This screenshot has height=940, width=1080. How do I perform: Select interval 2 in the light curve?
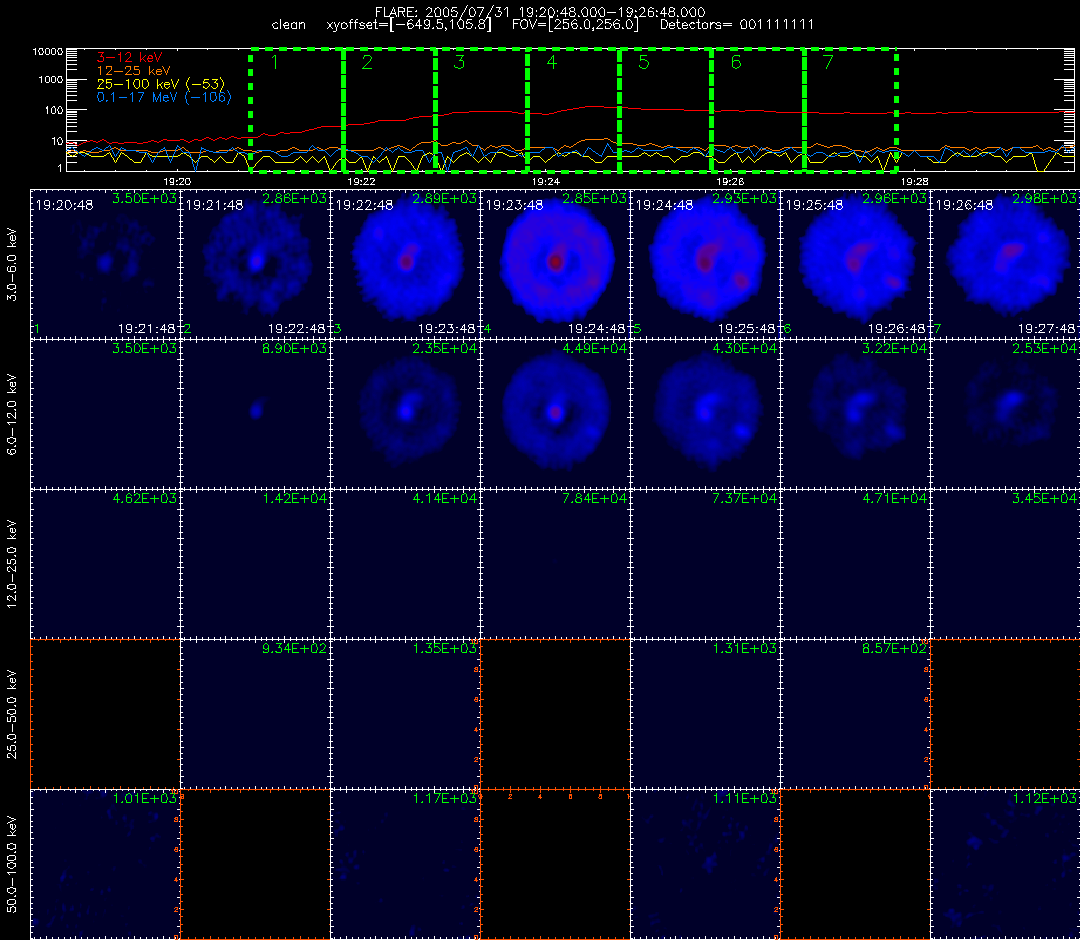tap(389, 110)
